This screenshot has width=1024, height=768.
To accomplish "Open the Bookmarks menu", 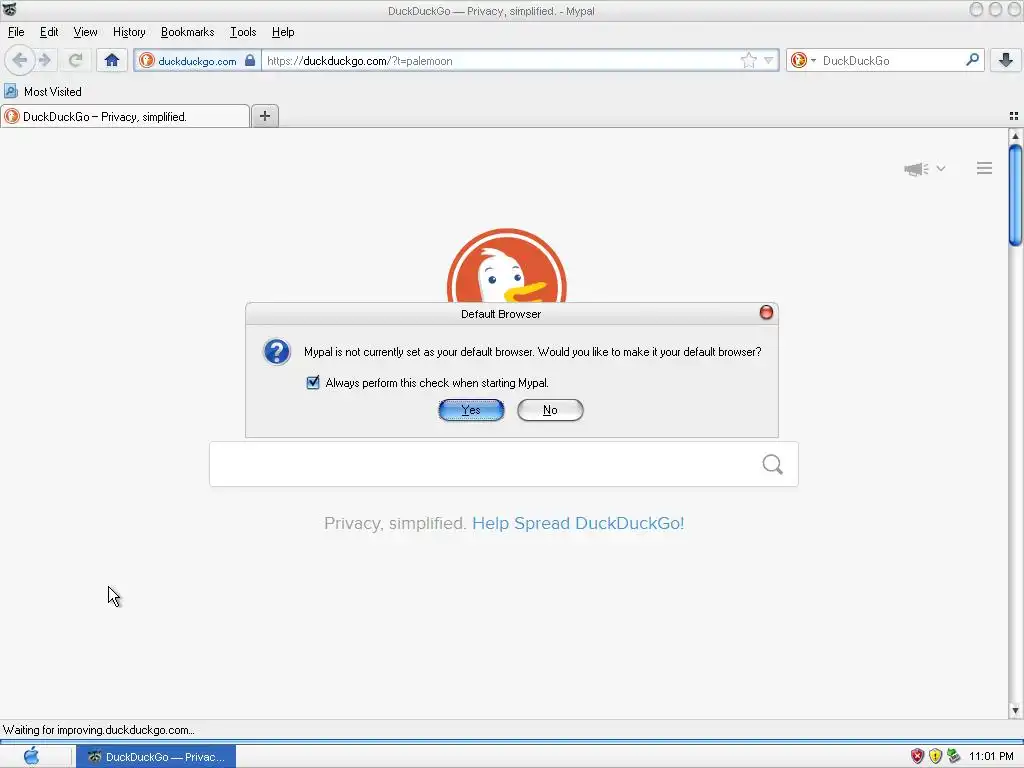I will coord(187,32).
